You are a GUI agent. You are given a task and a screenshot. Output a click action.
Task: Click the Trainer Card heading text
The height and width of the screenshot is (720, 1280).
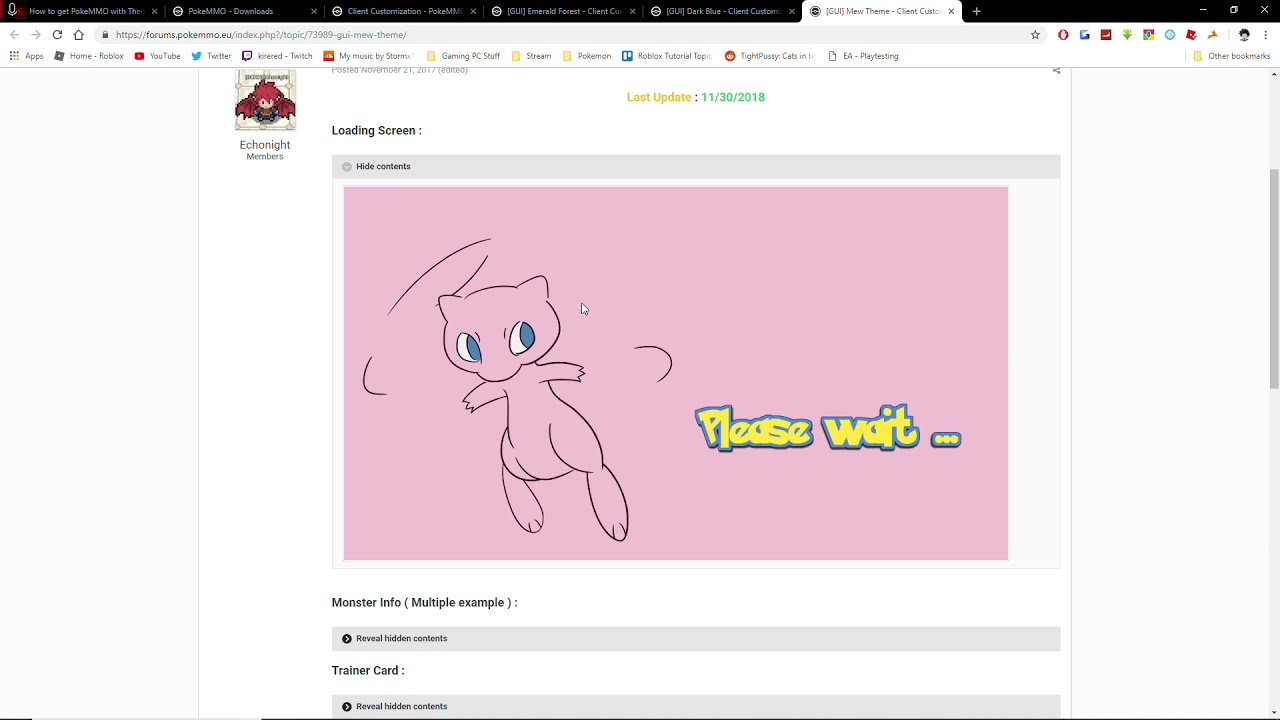368,671
